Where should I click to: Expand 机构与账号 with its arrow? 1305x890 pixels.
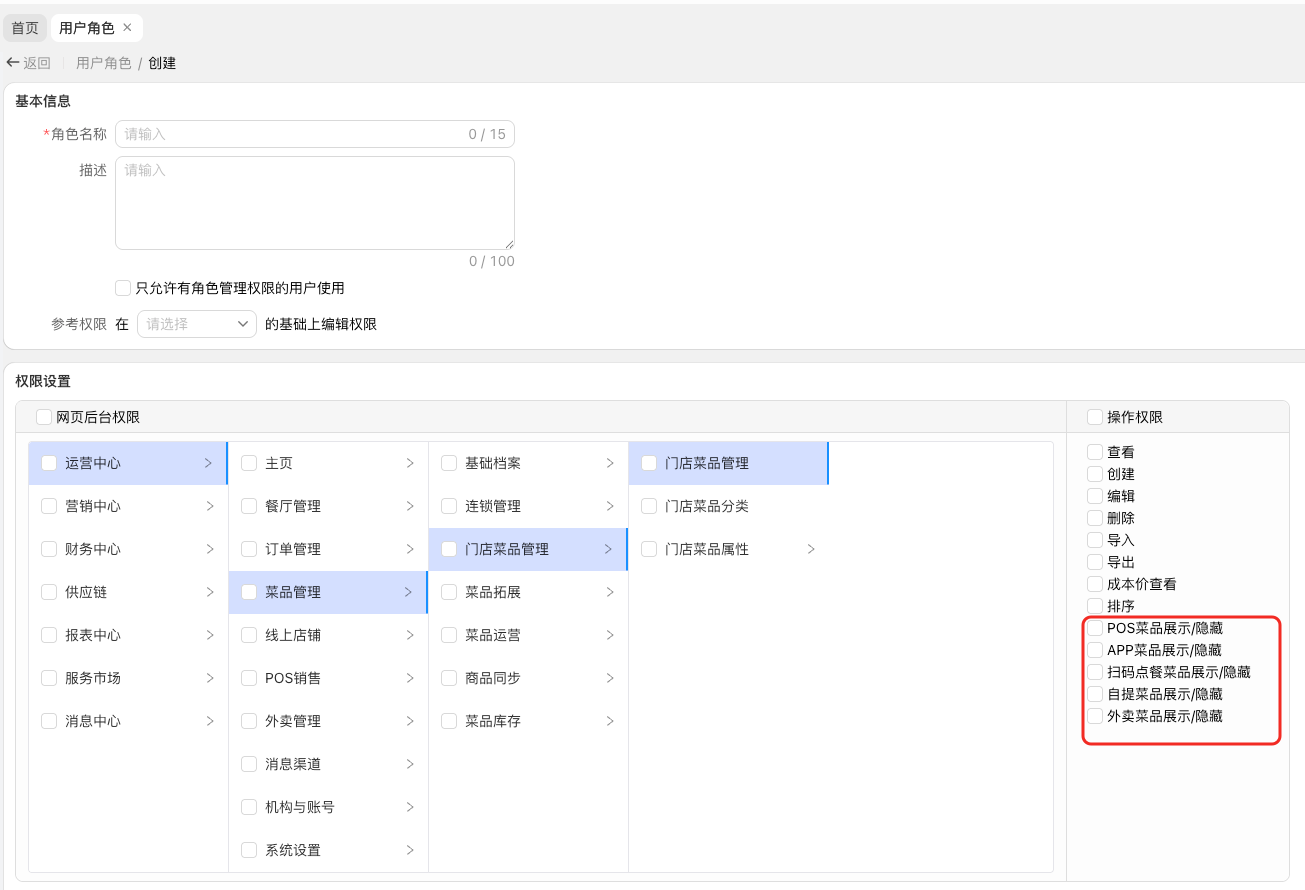409,807
